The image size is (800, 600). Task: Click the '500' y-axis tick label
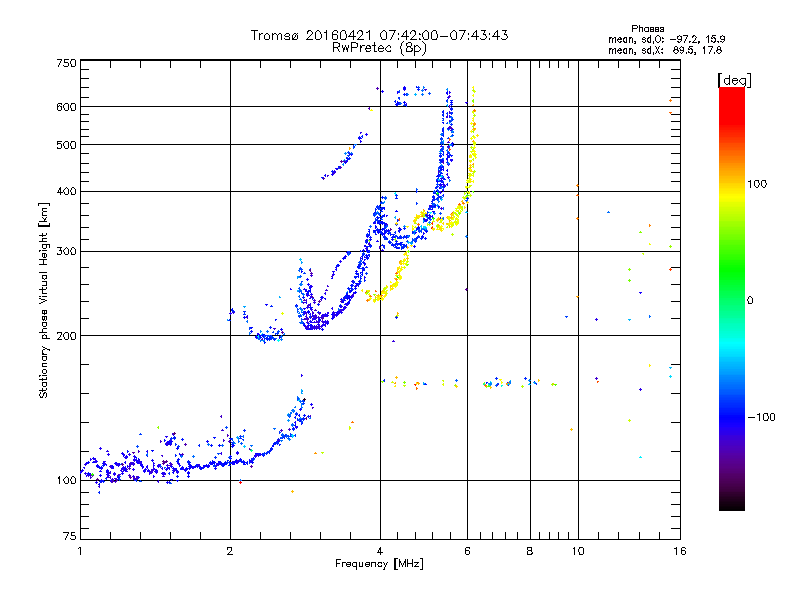[x=66, y=145]
